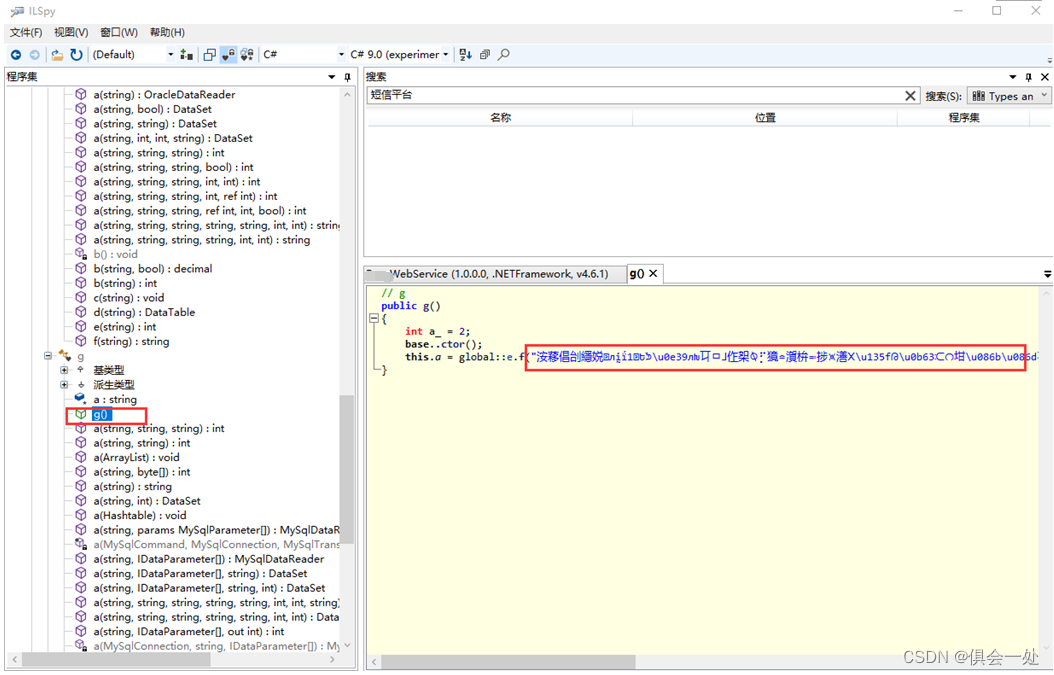Open an assembly with the folder icon
This screenshot has width=1054, height=675.
[57, 55]
